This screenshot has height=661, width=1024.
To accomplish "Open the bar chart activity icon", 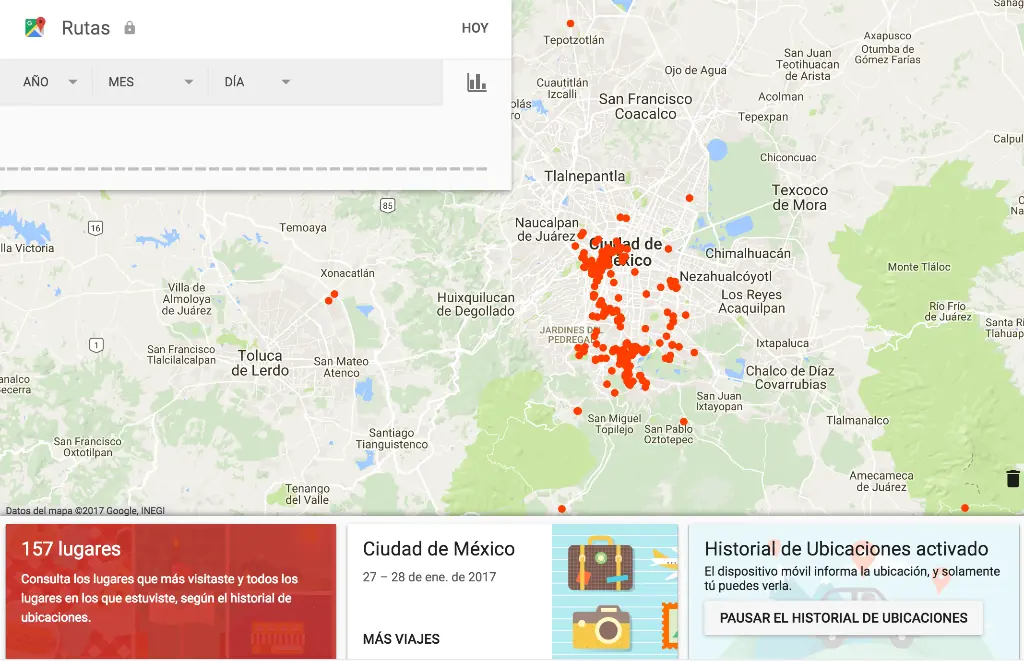I will pyautogui.click(x=477, y=82).
